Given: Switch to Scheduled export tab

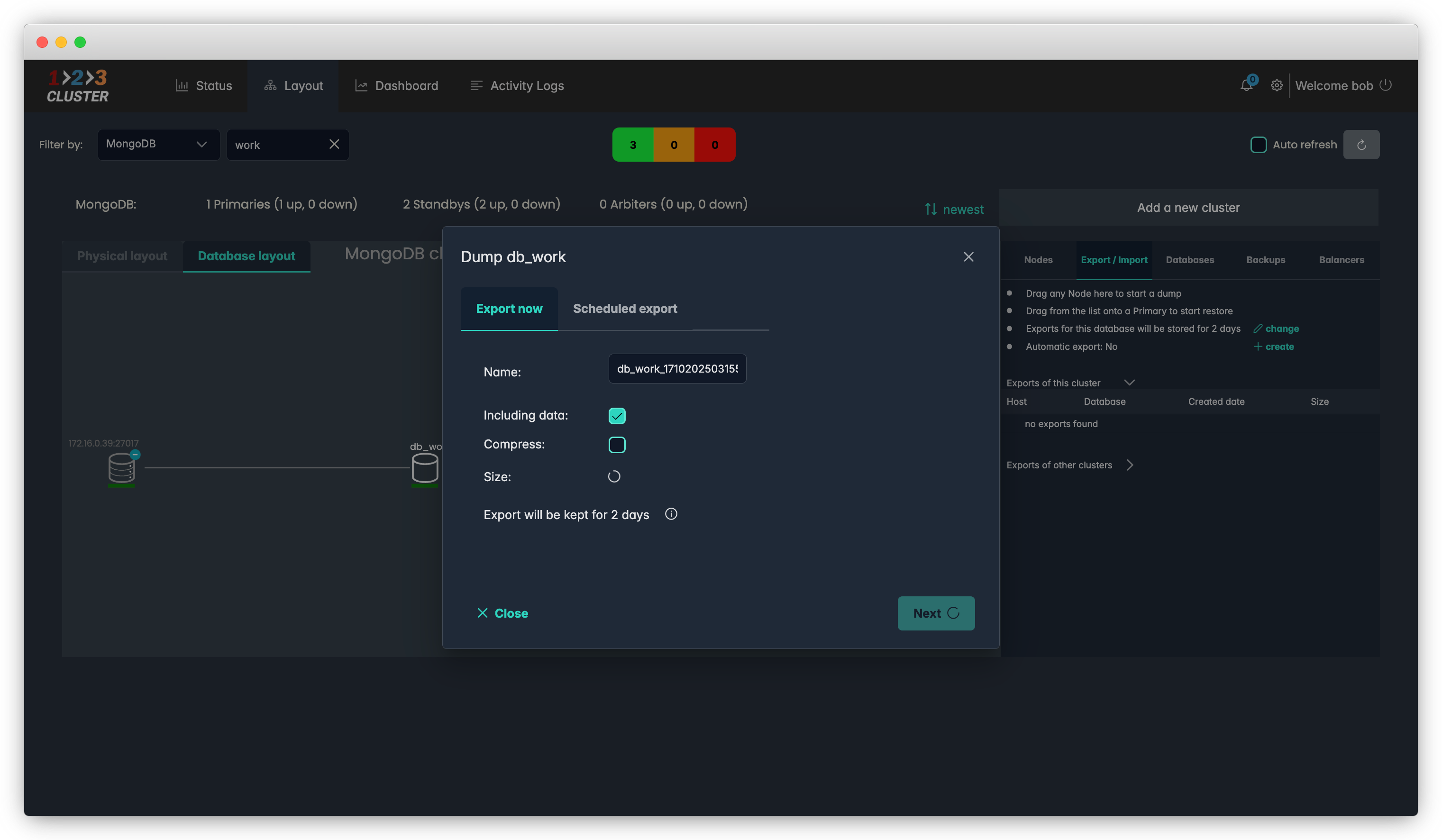Looking at the screenshot, I should (625, 309).
